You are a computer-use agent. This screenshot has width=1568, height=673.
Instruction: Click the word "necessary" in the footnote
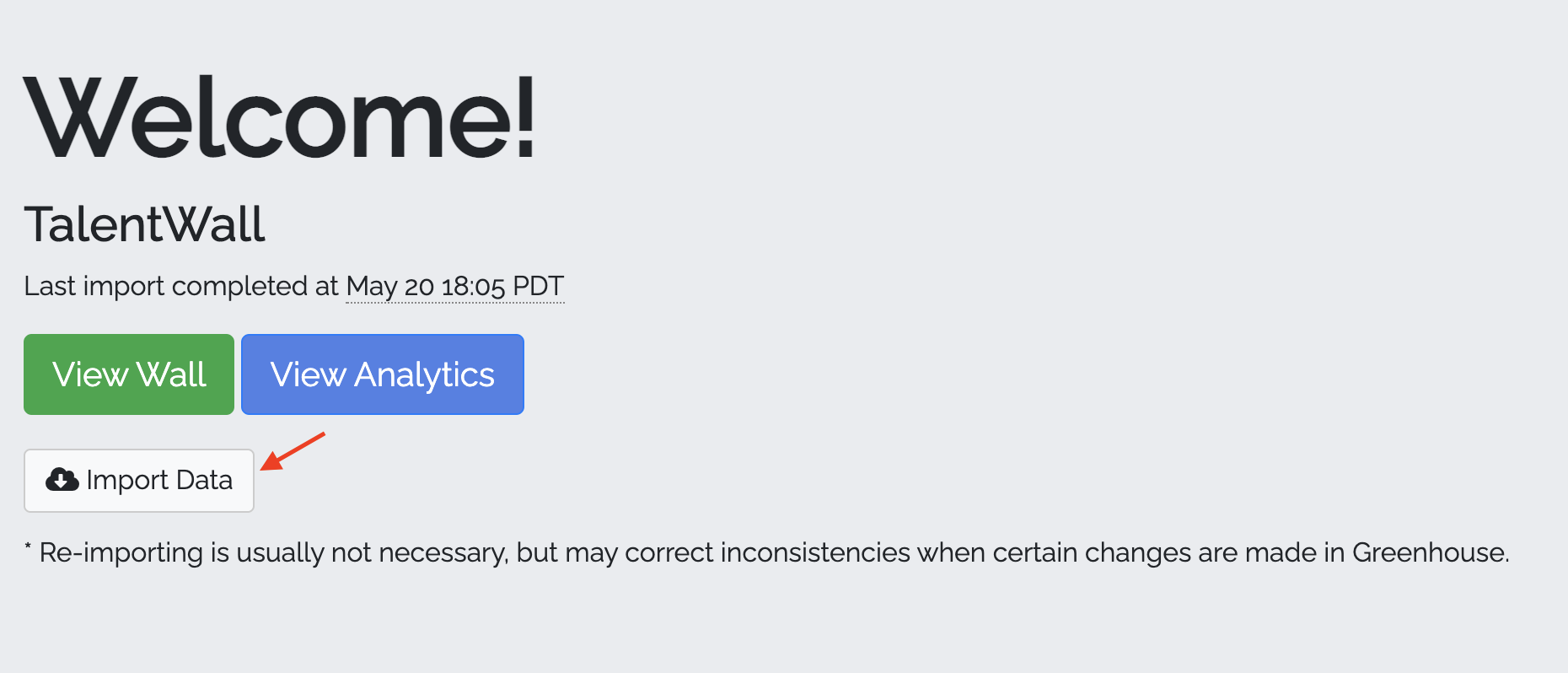pyautogui.click(x=443, y=552)
